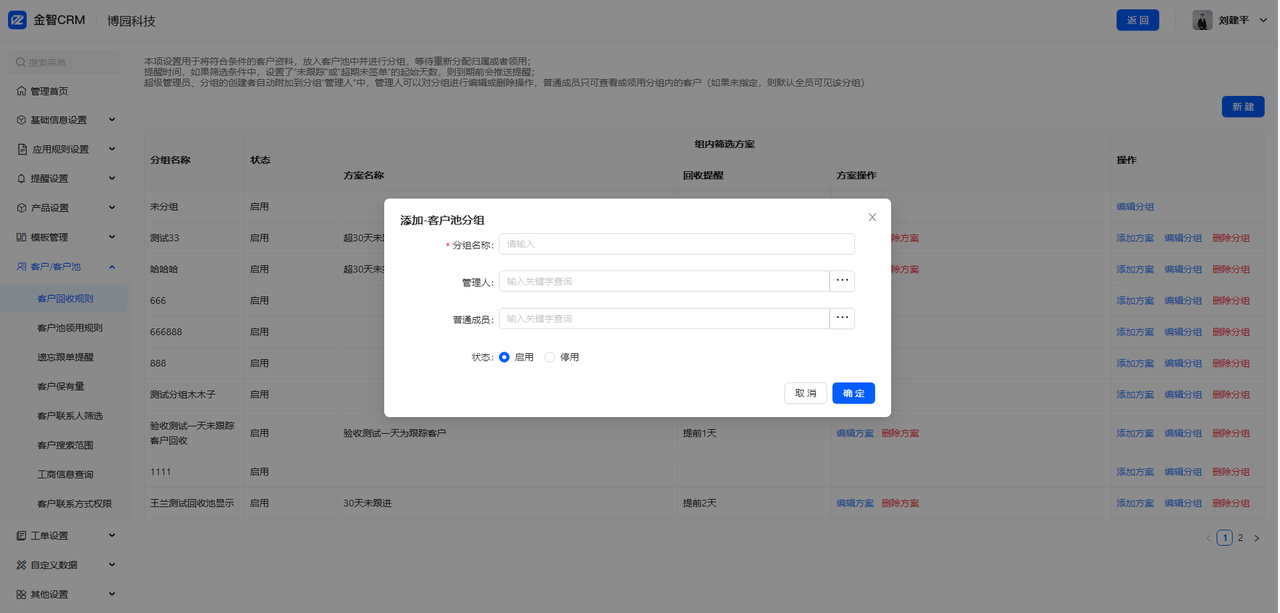Click the 工单设置 icon
This screenshot has width=1280, height=613.
(21, 536)
